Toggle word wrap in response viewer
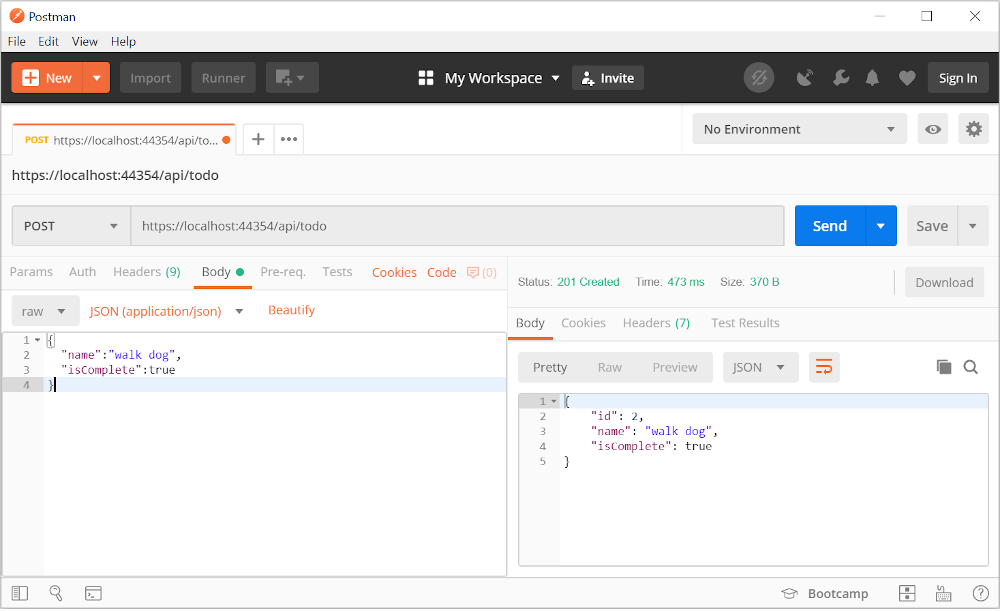This screenshot has width=1002, height=611. pyautogui.click(x=824, y=367)
